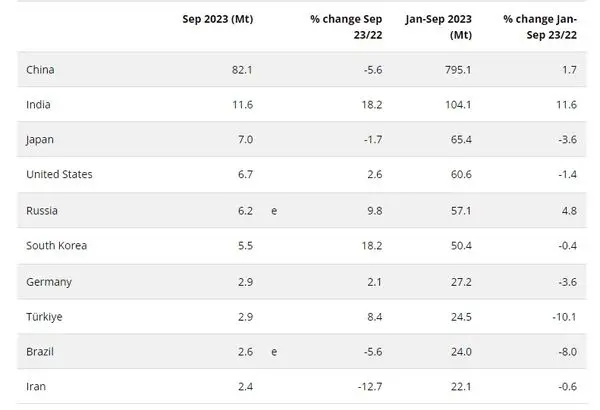Viewport: 600px width, 410px height.
Task: Select the "e" estimate marker in Russia row
Action: click(x=274, y=211)
